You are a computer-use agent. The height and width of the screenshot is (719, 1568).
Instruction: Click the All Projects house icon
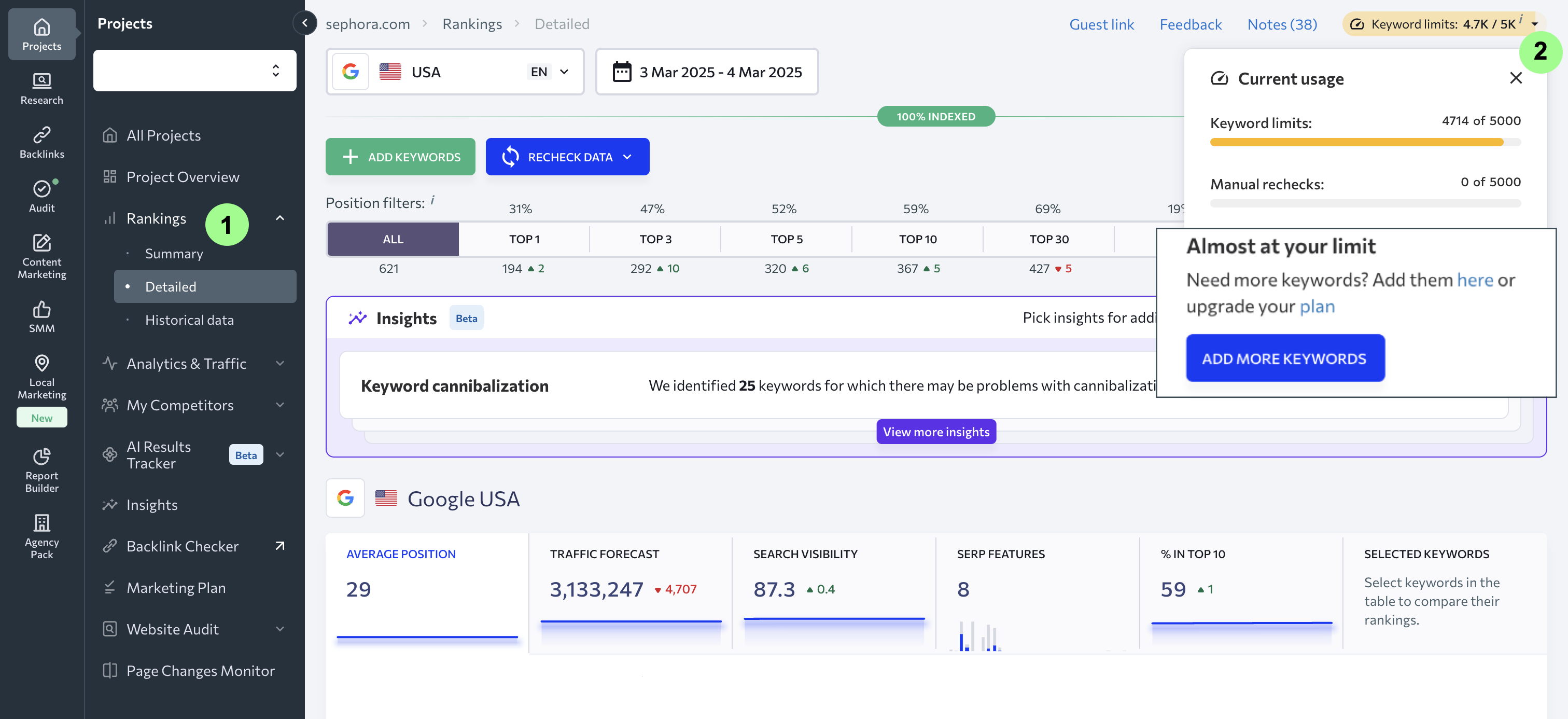click(109, 135)
